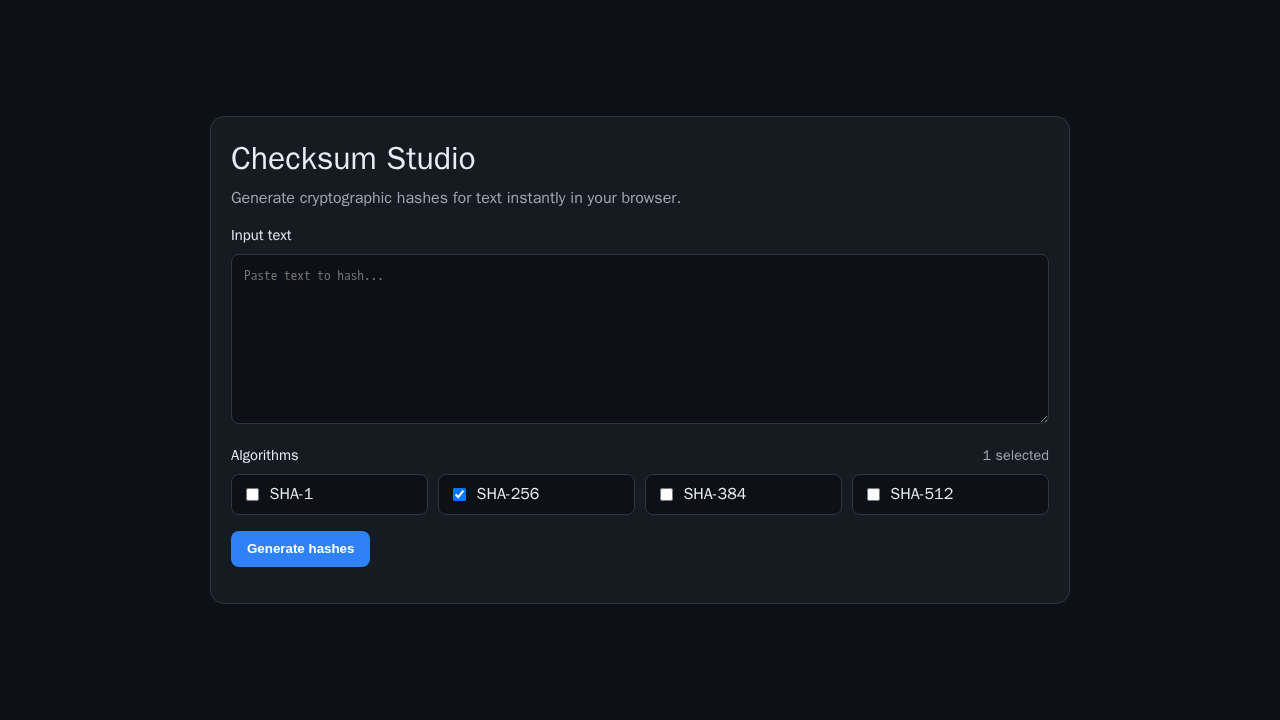1280x720 pixels.
Task: Place cursor in the paste text field
Action: [640, 338]
